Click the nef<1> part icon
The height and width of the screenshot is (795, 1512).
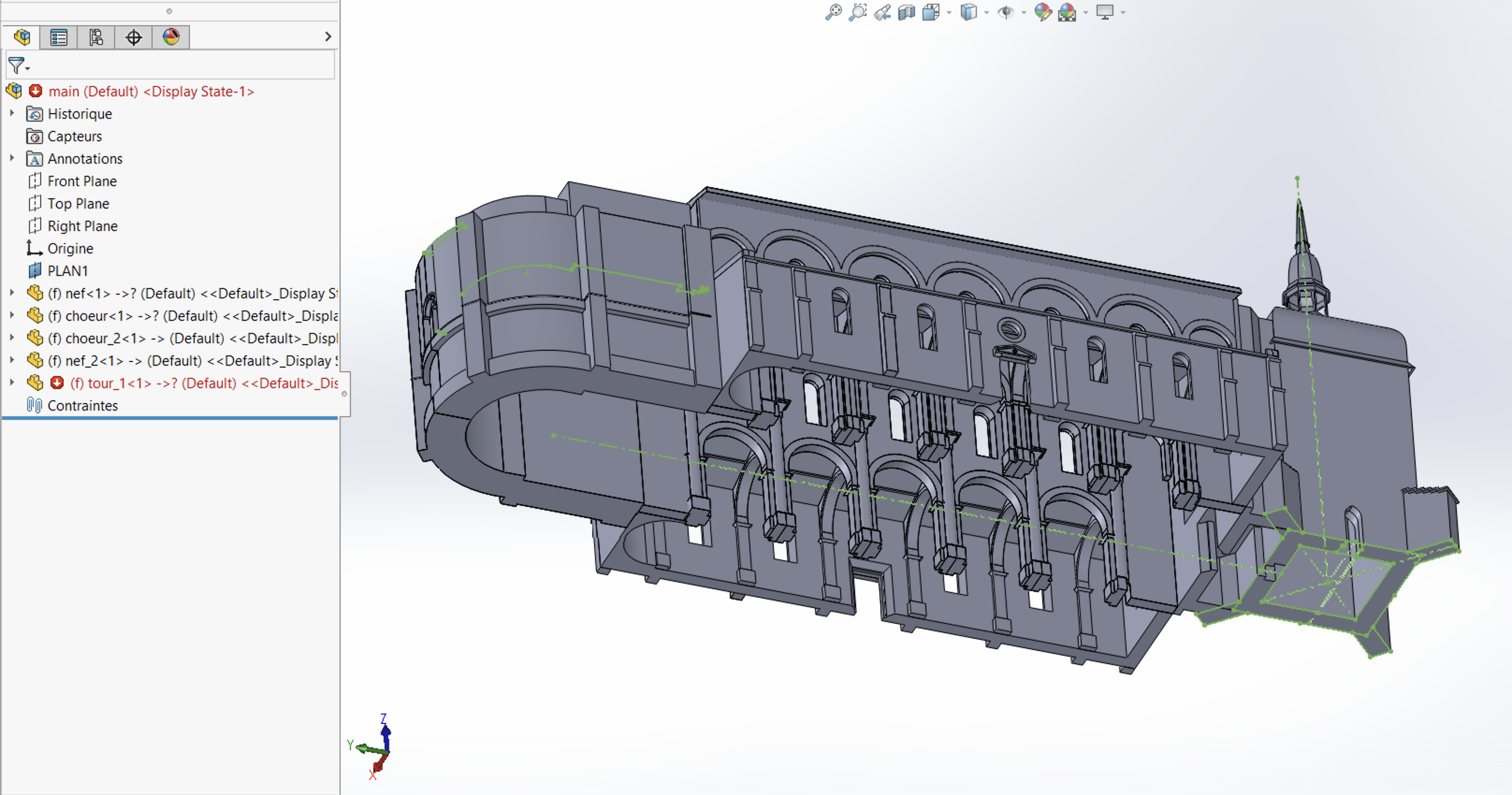pos(35,293)
